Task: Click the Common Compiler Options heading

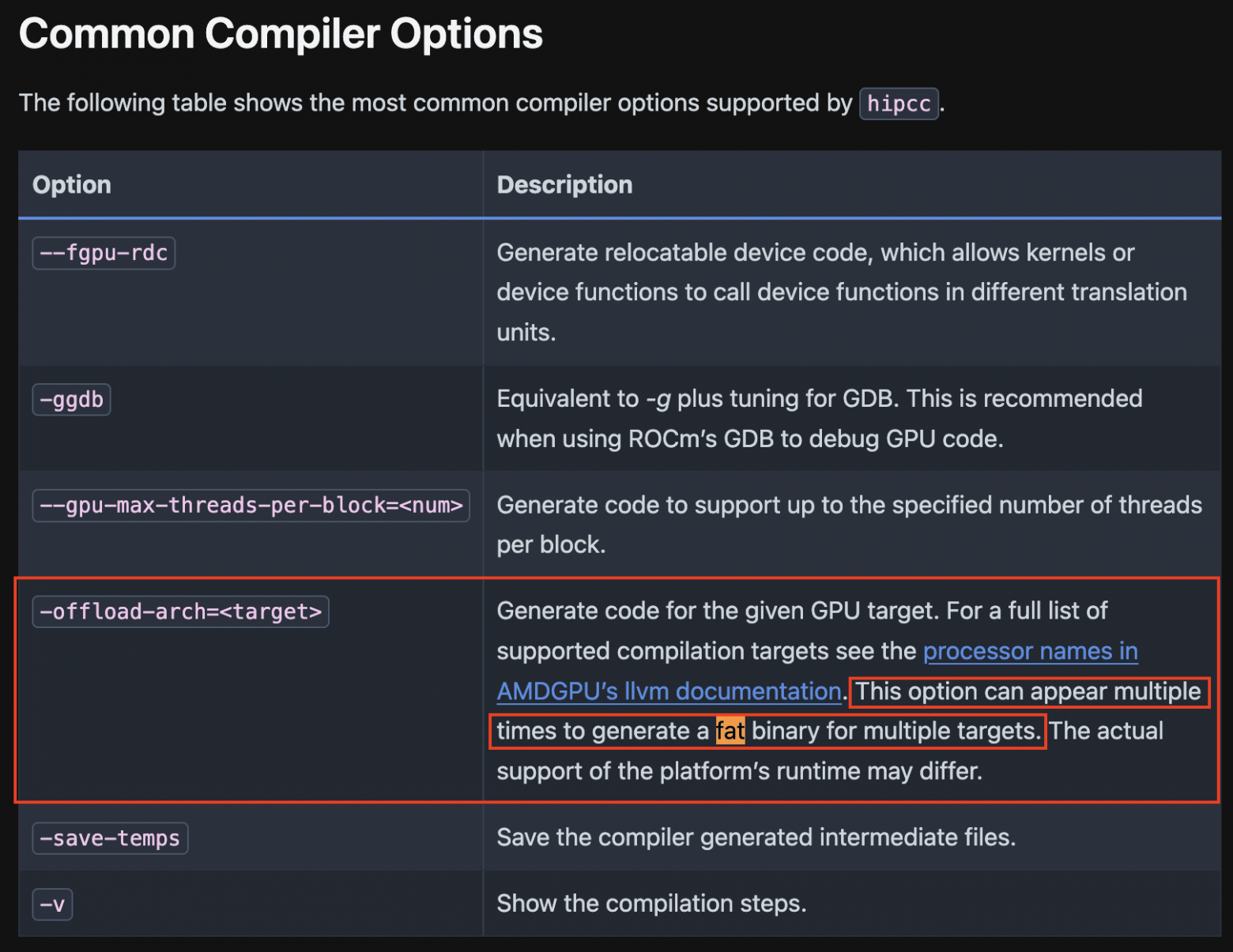Action: [281, 34]
